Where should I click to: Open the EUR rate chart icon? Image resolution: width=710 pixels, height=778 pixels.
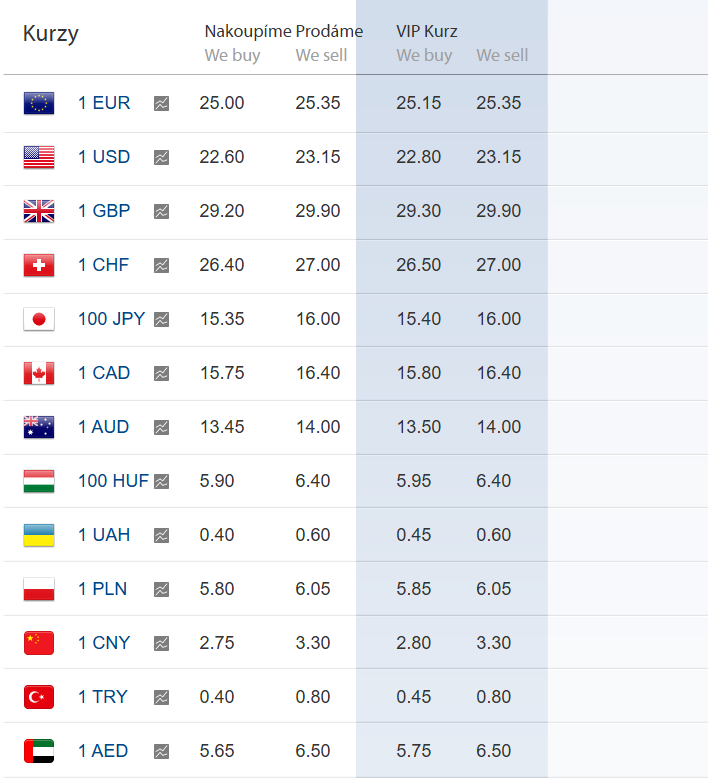161,104
